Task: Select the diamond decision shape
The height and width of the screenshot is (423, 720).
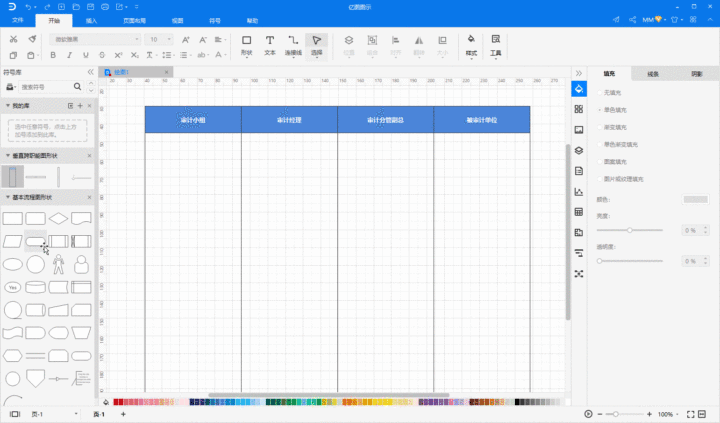Action: (58, 219)
